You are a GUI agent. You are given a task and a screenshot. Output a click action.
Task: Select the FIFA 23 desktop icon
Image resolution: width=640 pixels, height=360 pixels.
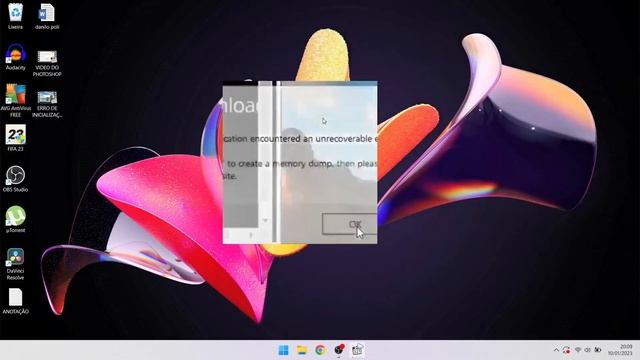[16, 138]
